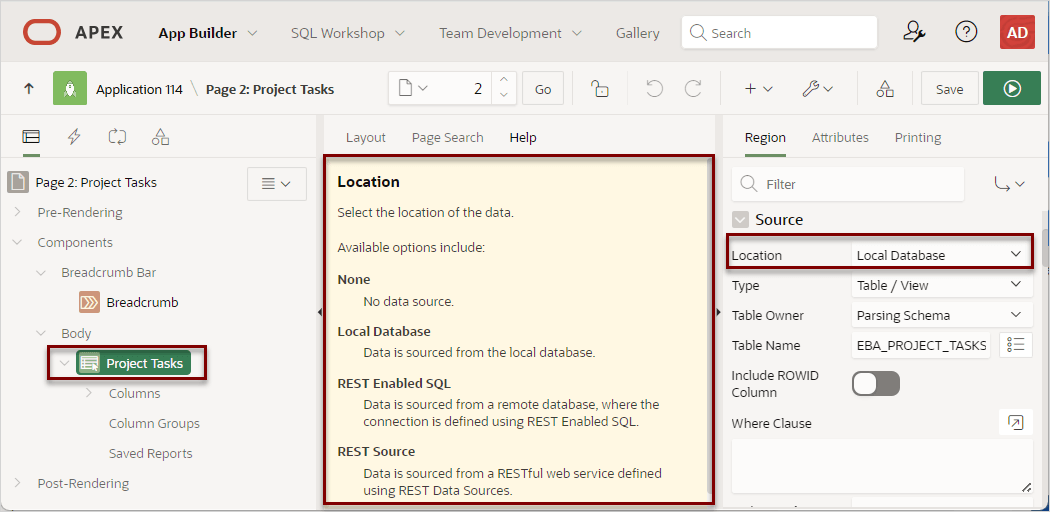1050x512 pixels.
Task: Expand the Pre-Rendering tree node
Action: click(17, 212)
